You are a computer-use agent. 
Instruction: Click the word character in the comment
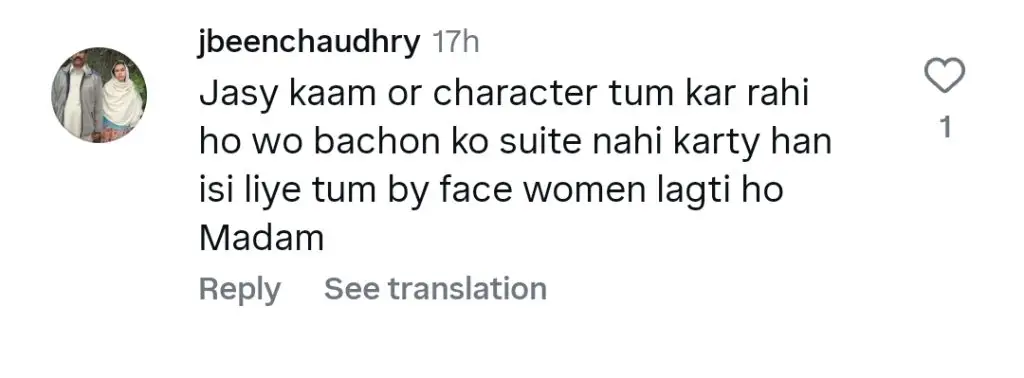point(515,95)
